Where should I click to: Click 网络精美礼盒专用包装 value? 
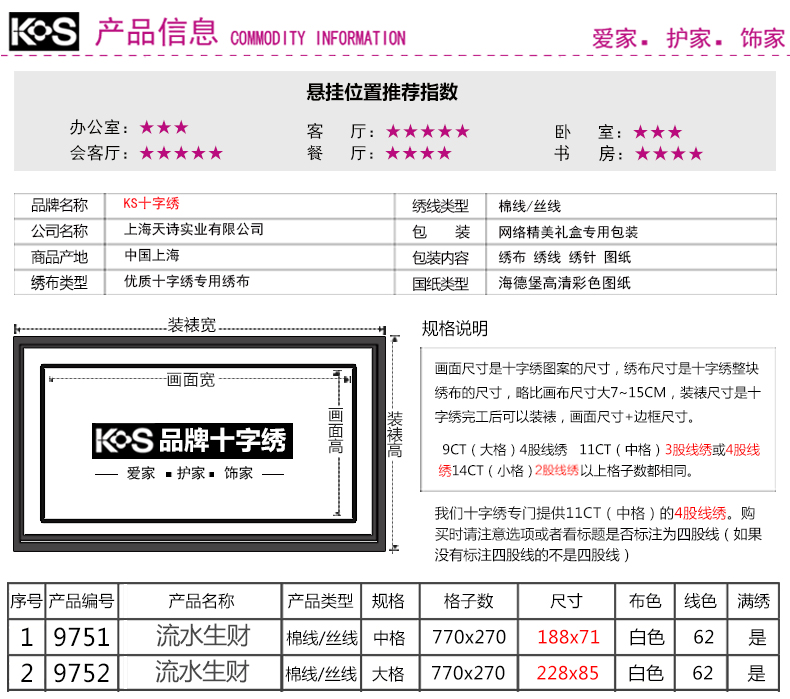[568, 232]
